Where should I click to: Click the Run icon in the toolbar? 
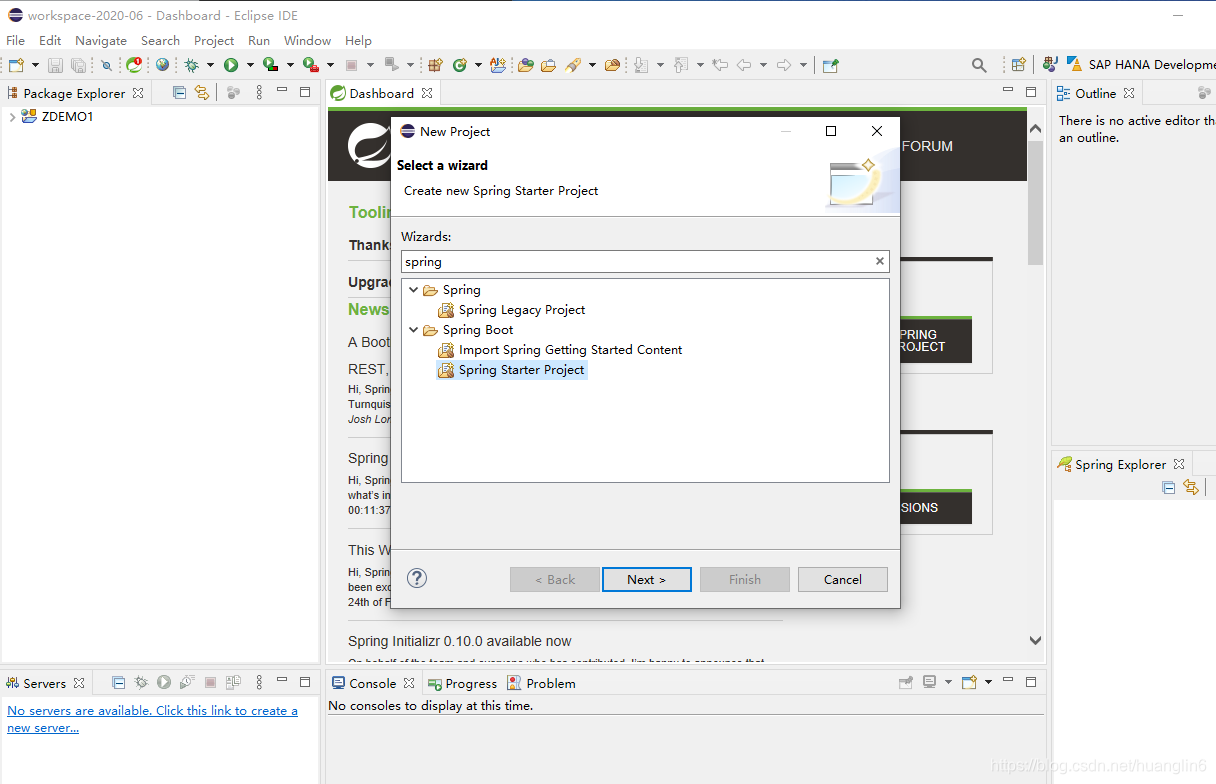click(231, 65)
